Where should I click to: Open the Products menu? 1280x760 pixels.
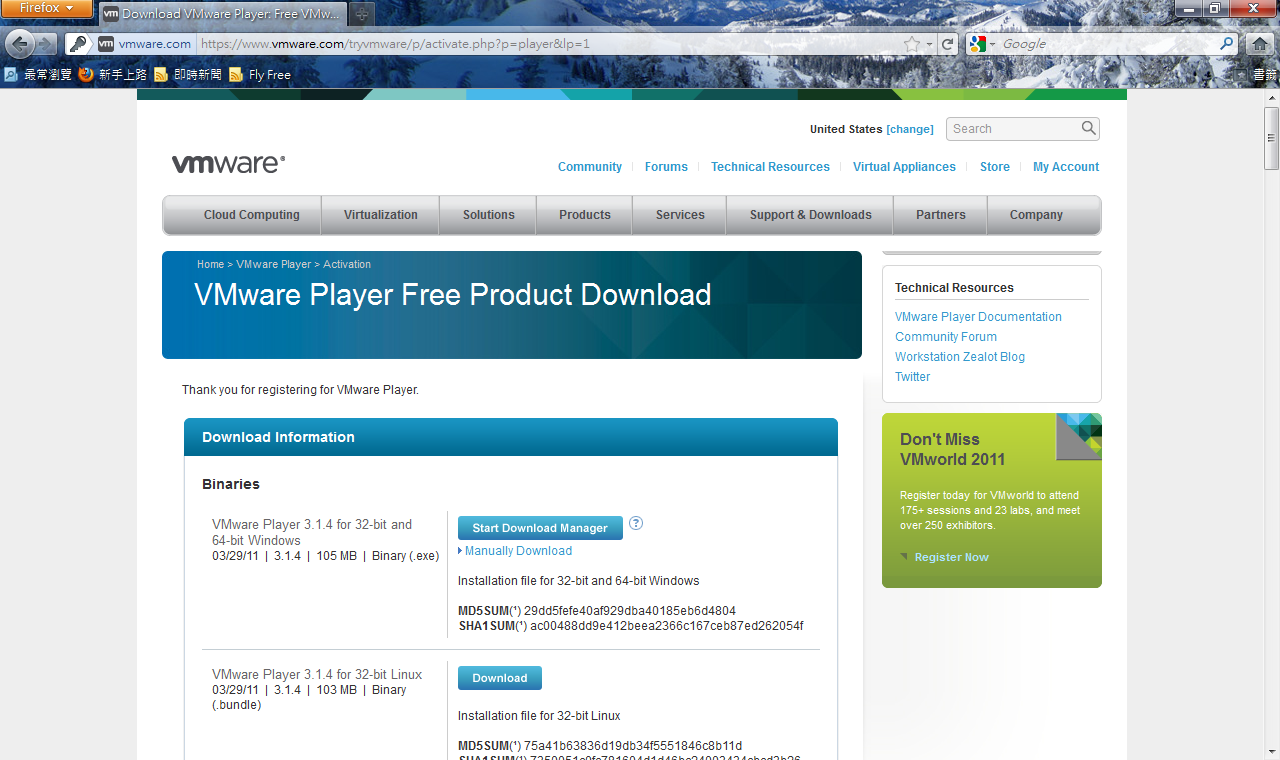(585, 215)
